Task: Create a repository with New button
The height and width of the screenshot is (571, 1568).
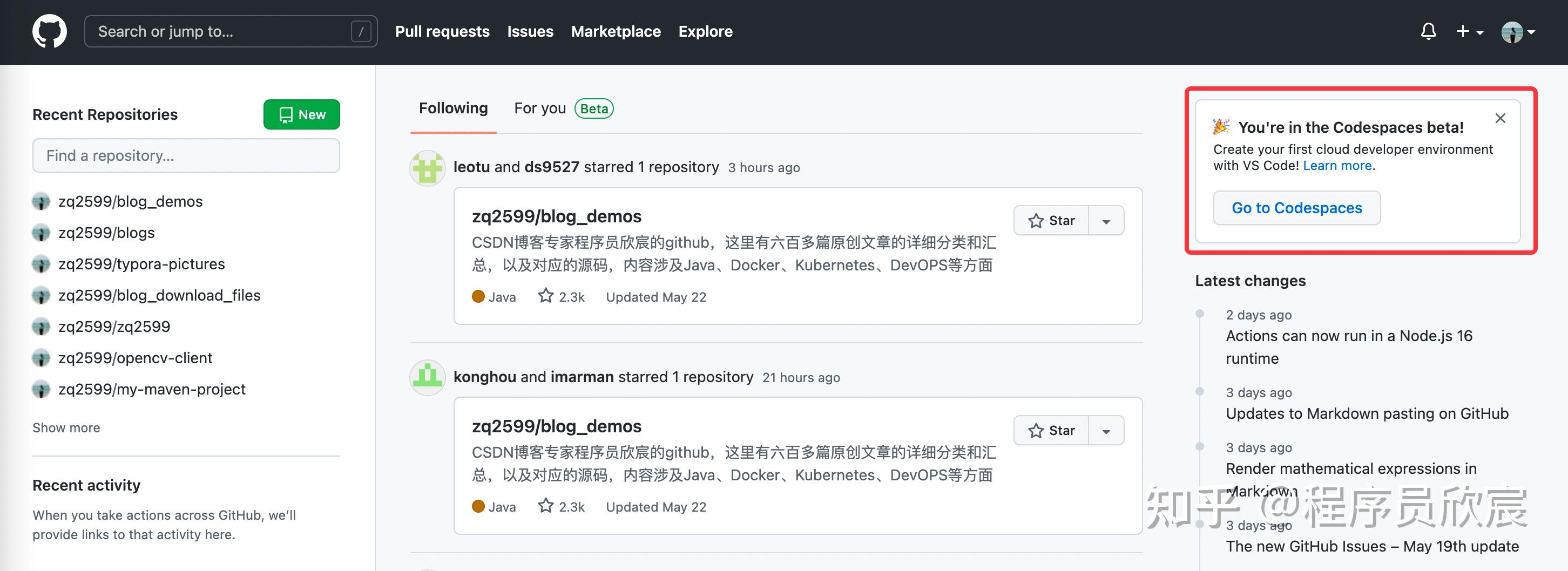Action: point(301,114)
